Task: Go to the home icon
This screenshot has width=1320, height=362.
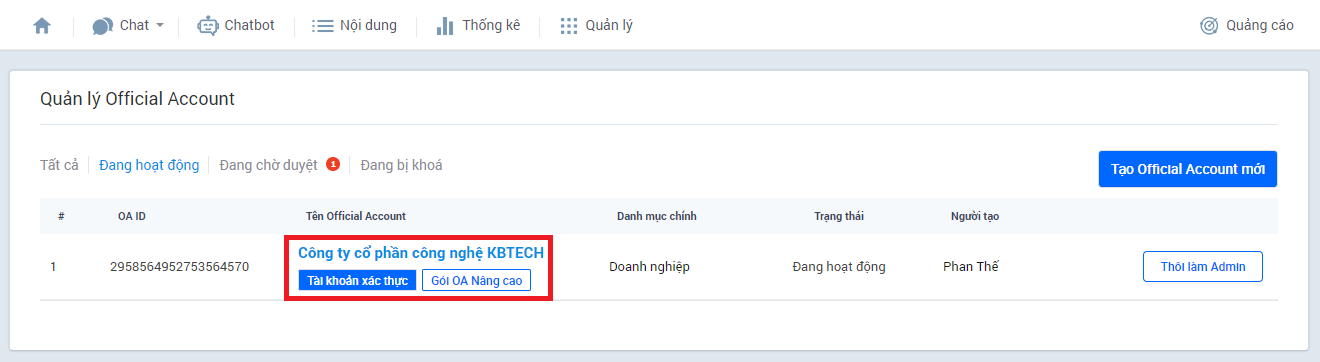Action: point(42,26)
